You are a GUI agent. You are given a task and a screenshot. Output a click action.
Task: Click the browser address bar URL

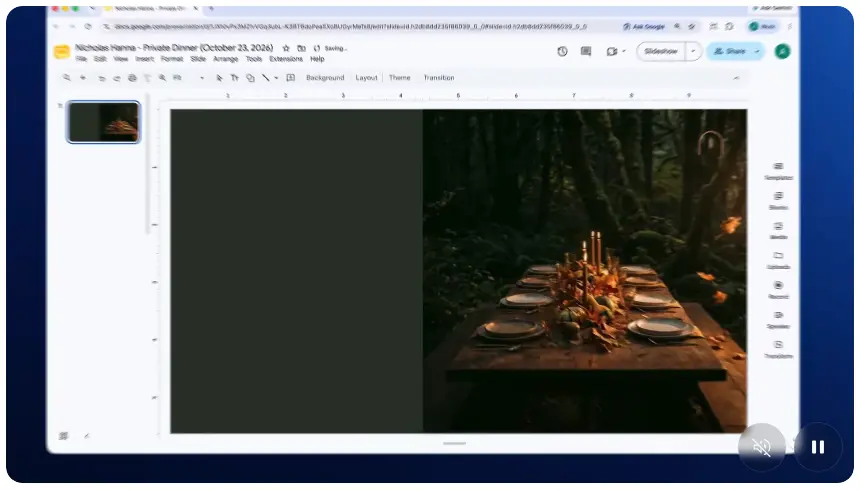pos(351,26)
